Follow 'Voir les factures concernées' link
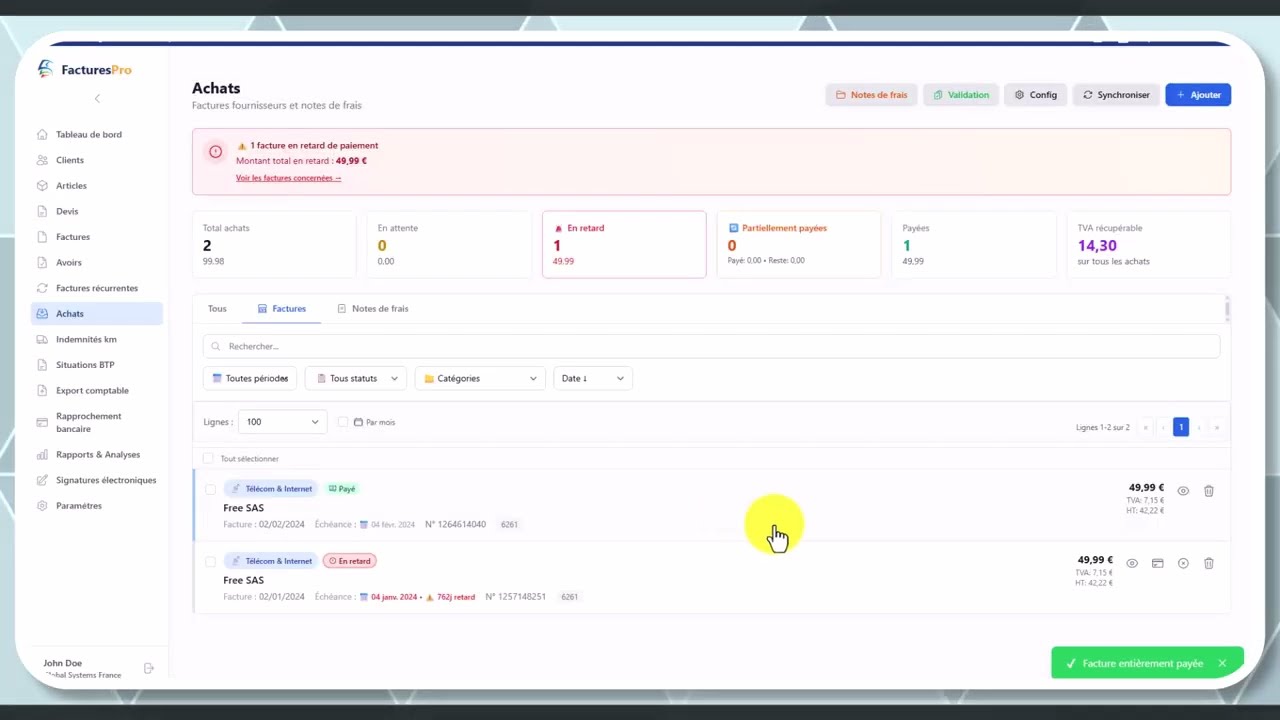1280x720 pixels. pos(288,178)
